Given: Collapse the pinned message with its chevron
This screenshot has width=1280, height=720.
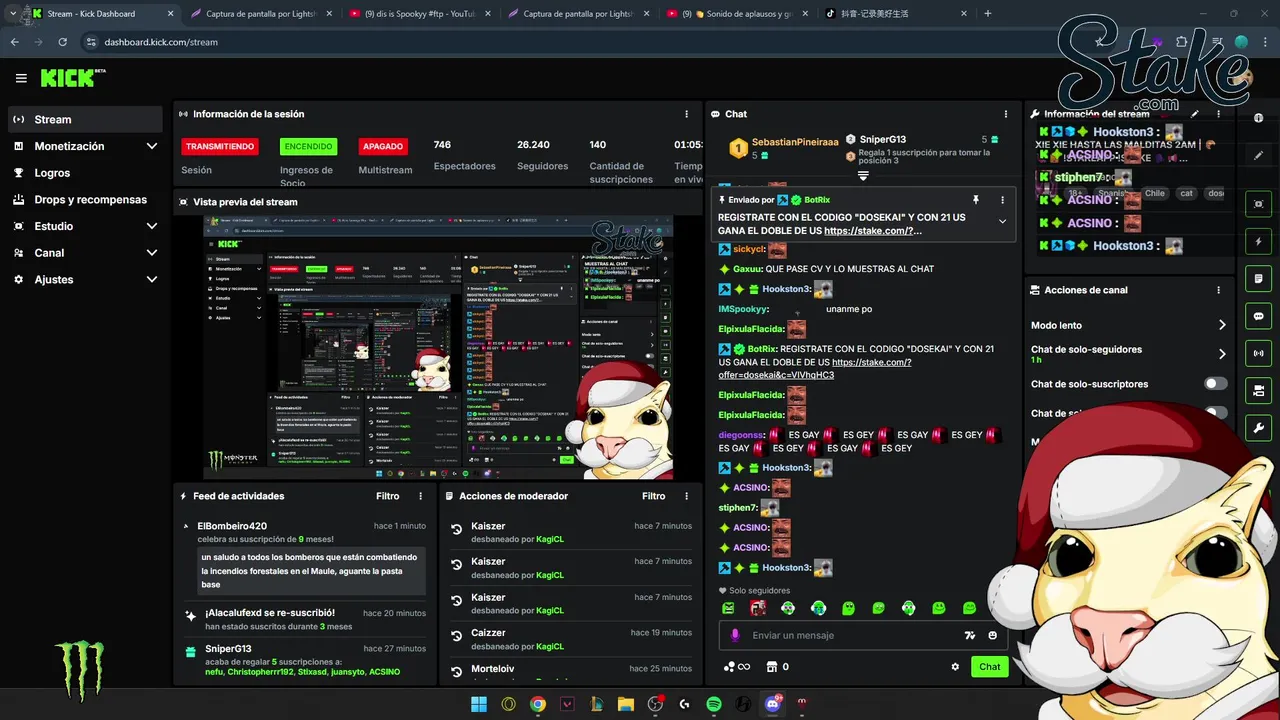Looking at the screenshot, I should tap(1002, 222).
